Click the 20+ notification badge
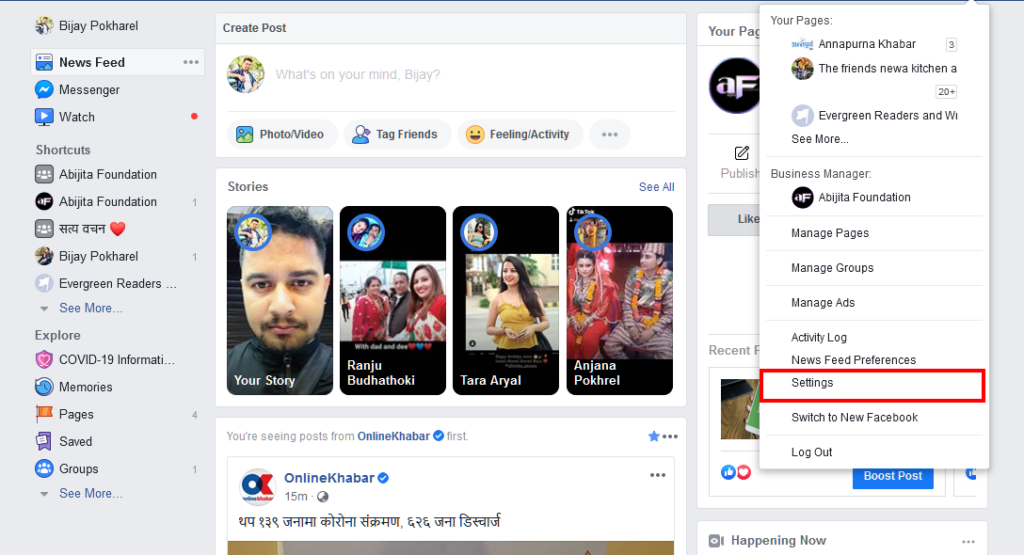 pyautogui.click(x=946, y=92)
